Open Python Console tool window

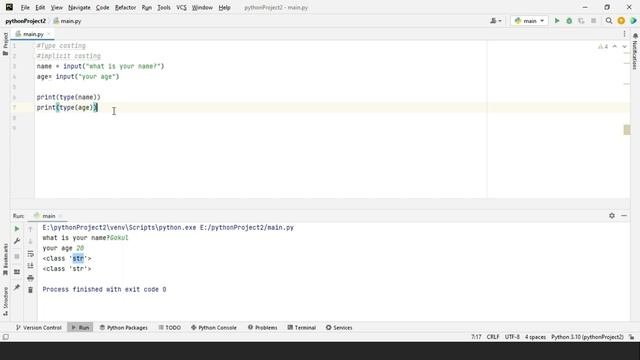coord(213,327)
